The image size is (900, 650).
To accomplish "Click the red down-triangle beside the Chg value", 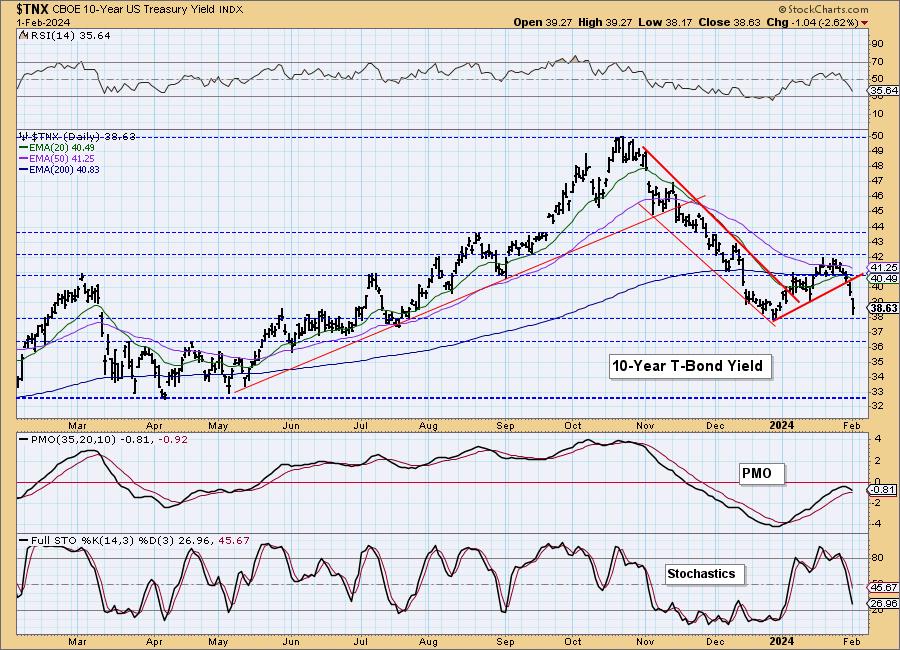I will tap(864, 23).
